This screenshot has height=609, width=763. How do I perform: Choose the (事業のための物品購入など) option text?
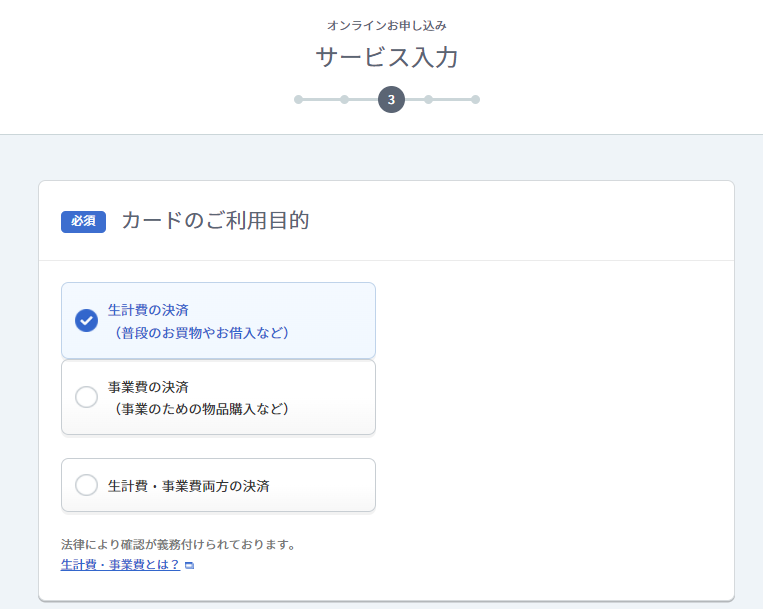(201, 409)
